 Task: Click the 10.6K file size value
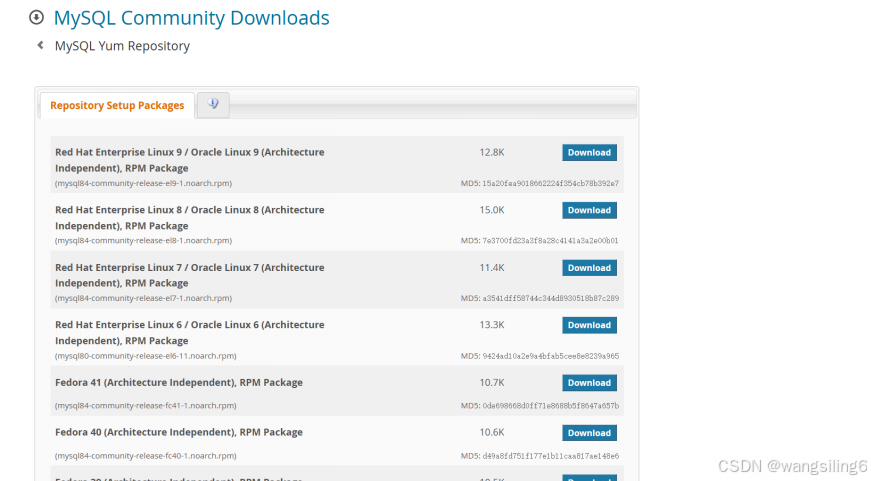(492, 432)
